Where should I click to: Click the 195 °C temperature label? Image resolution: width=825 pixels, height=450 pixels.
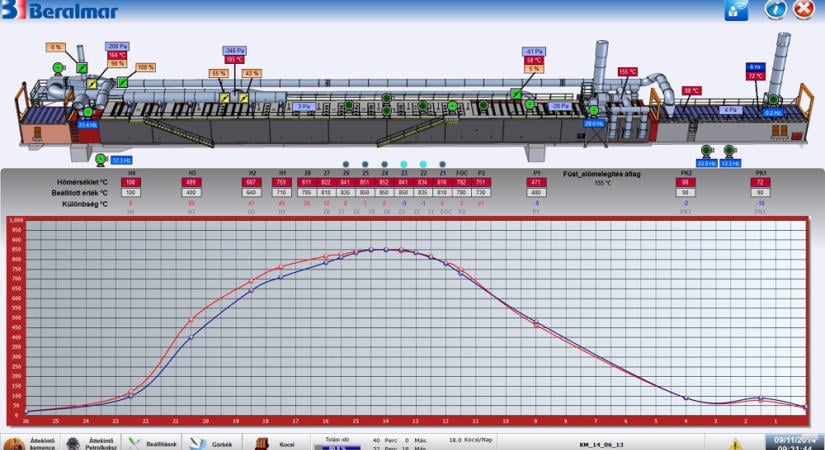[x=235, y=59]
